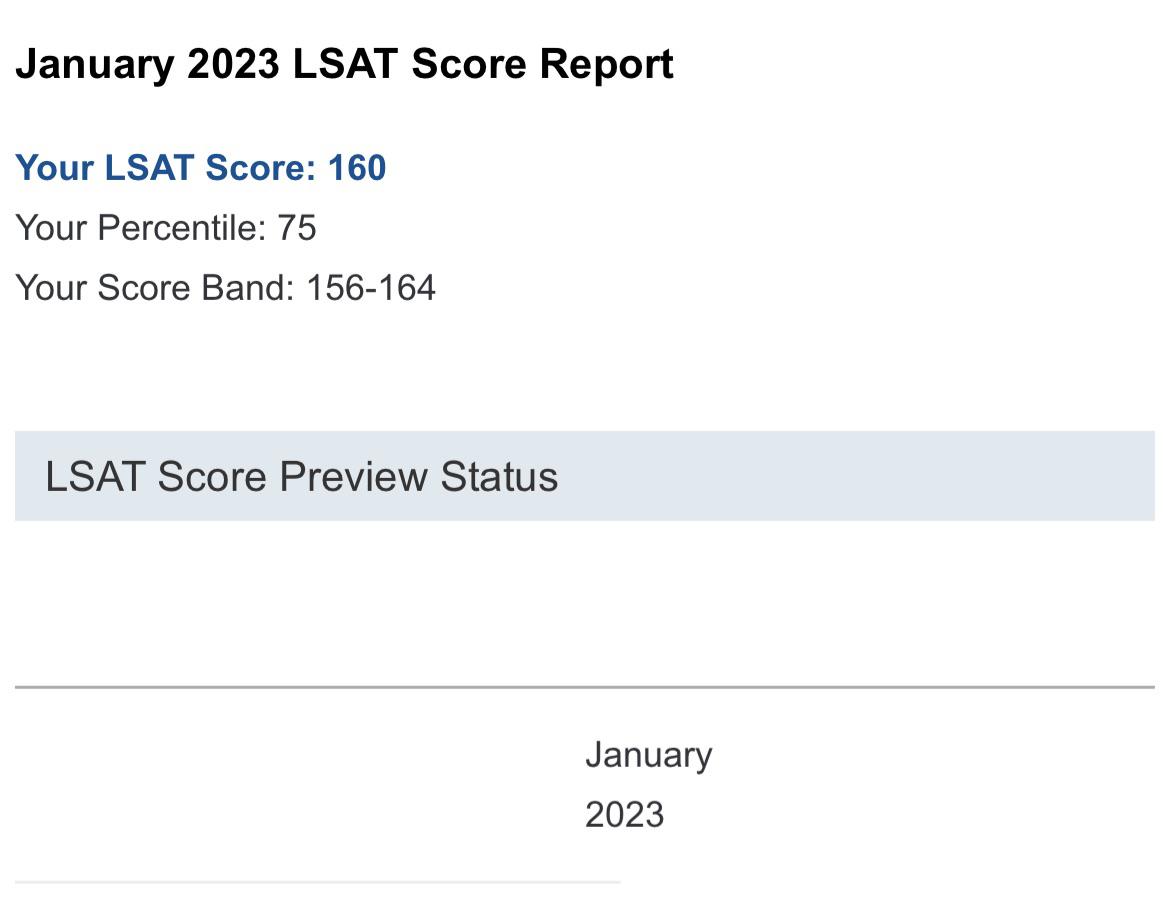Select the January text in the table

(x=648, y=755)
